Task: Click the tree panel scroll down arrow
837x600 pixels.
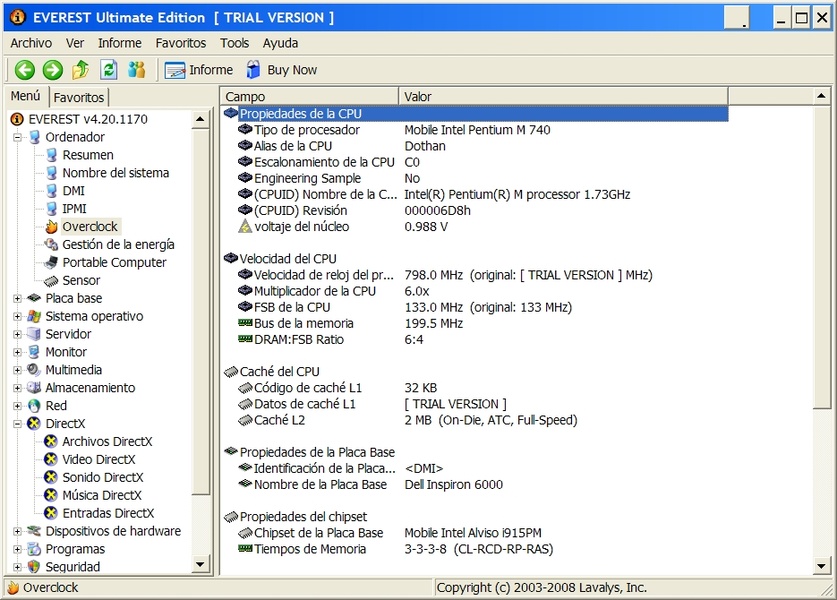Action: [x=201, y=565]
